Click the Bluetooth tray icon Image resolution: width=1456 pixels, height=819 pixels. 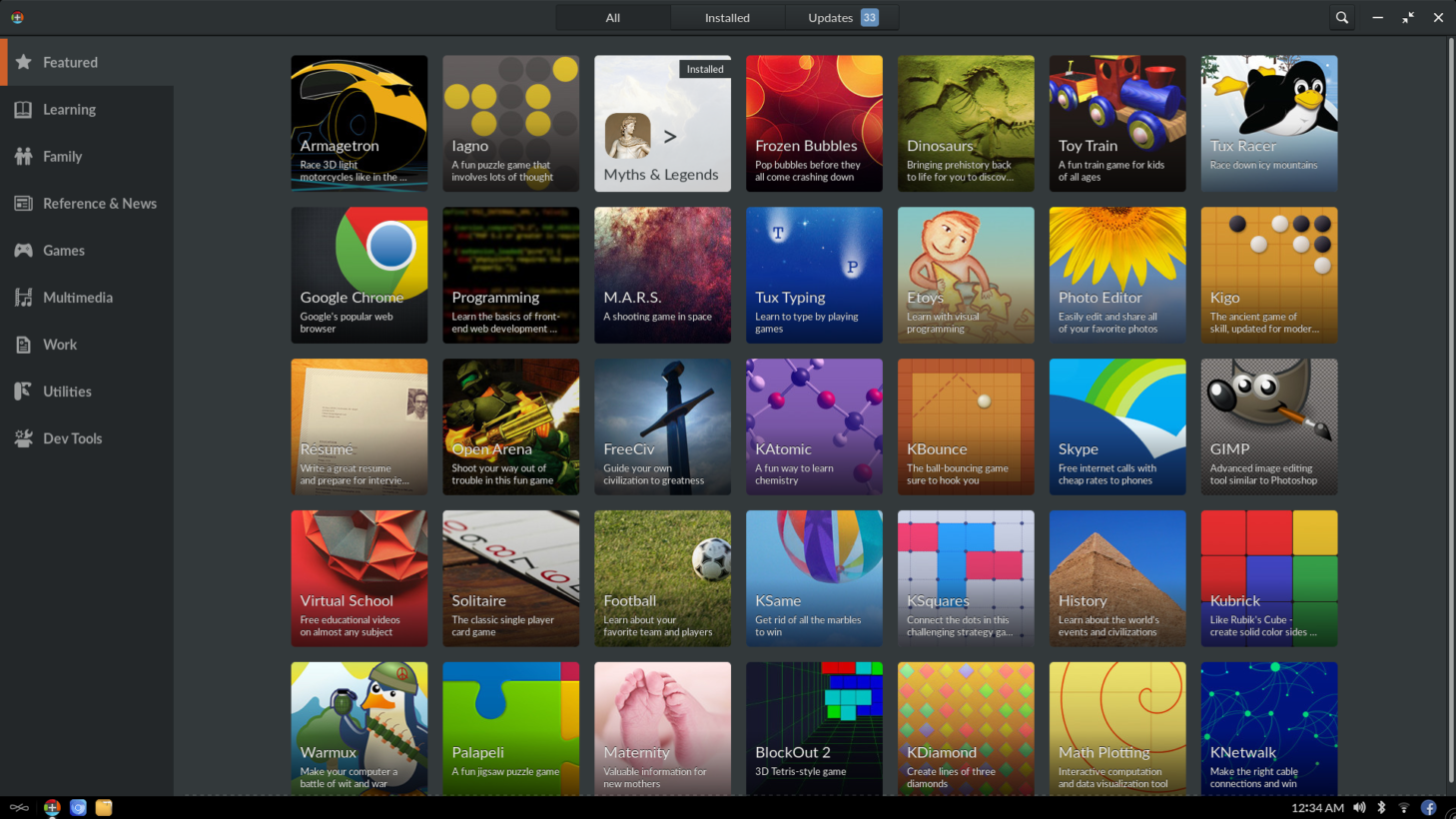(x=1382, y=808)
